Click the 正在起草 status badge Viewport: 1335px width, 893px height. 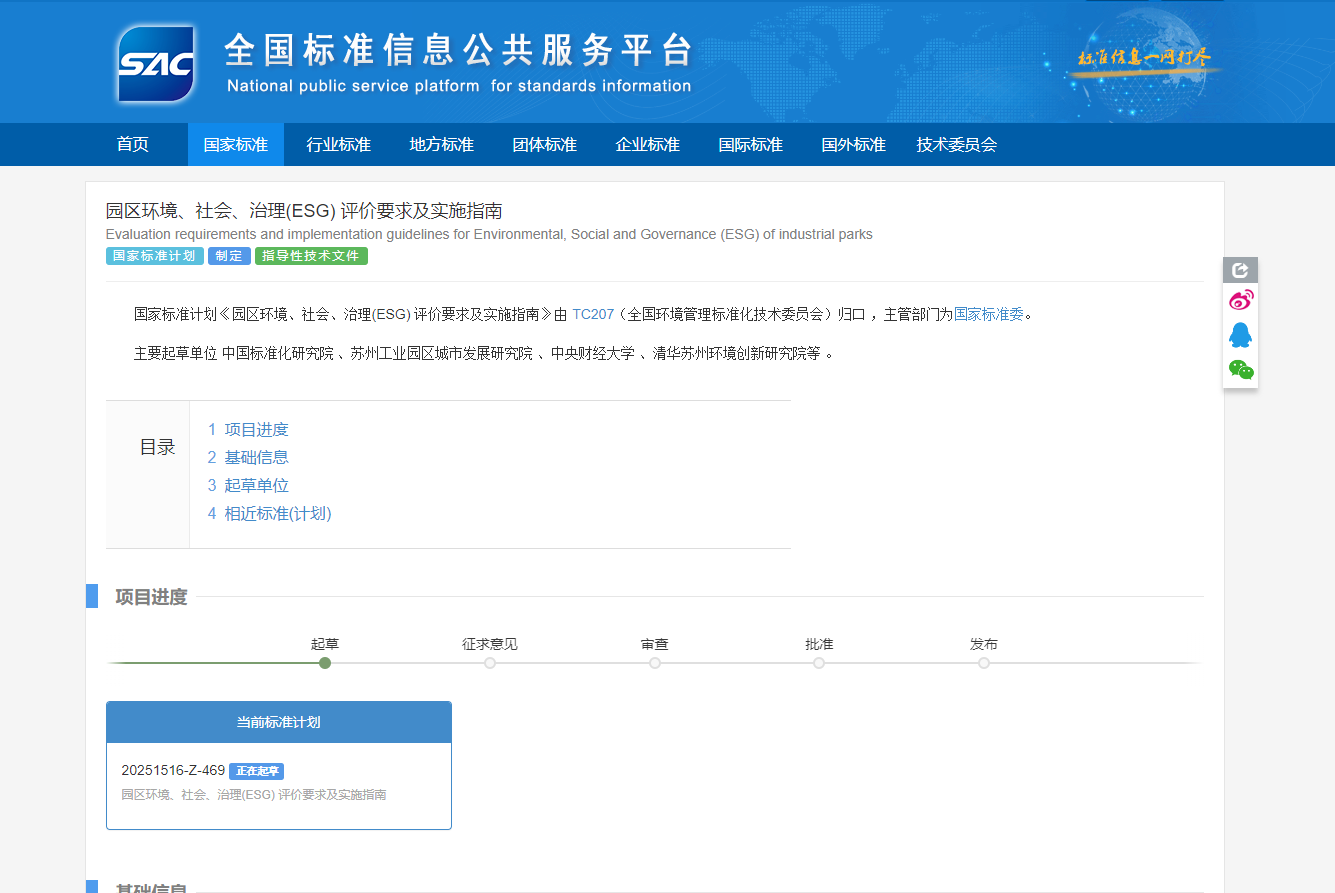coord(256,771)
